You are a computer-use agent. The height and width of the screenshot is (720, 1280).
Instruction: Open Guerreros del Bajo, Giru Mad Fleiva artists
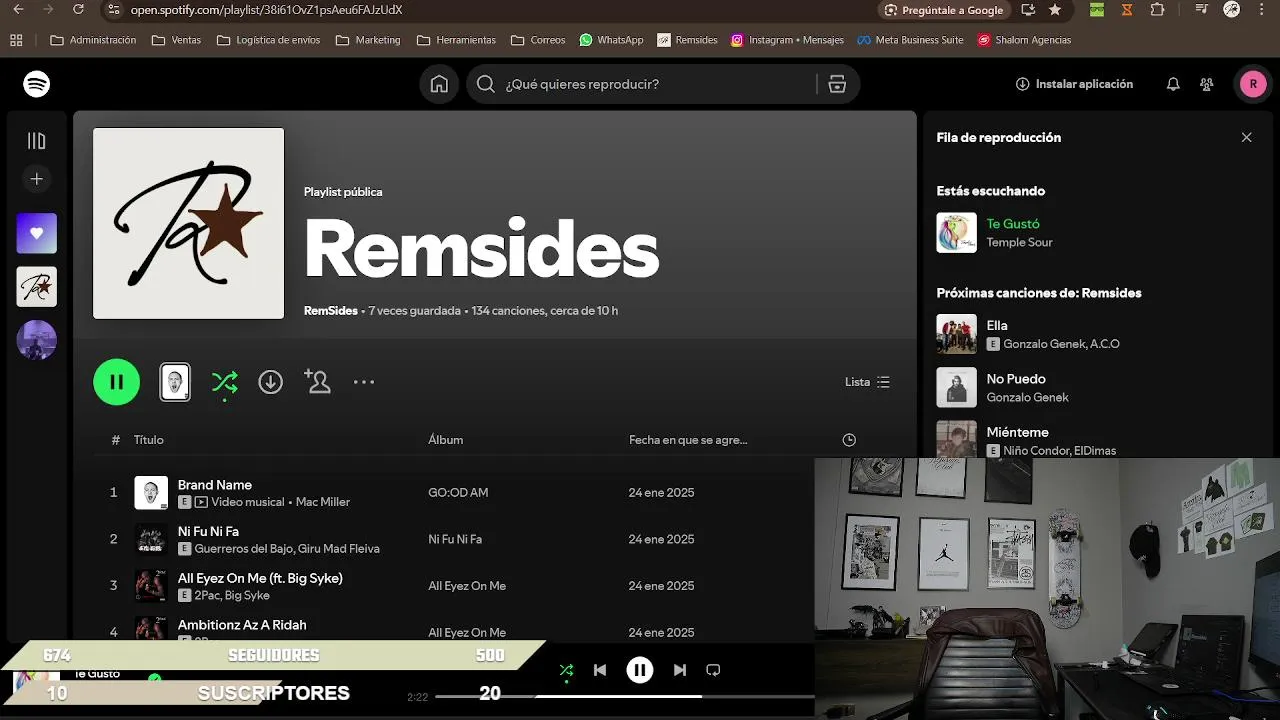pyautogui.click(x=287, y=549)
